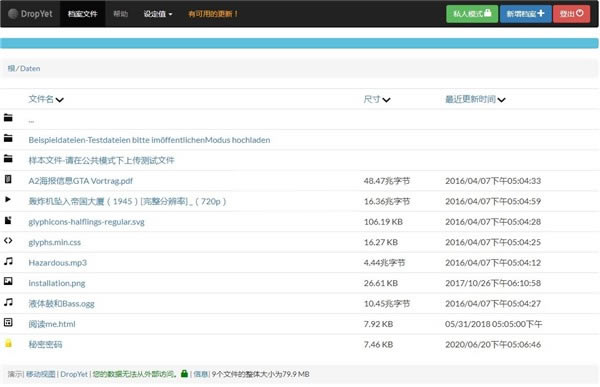
Task: Click the parent folder icon in first row
Action: click(8, 118)
